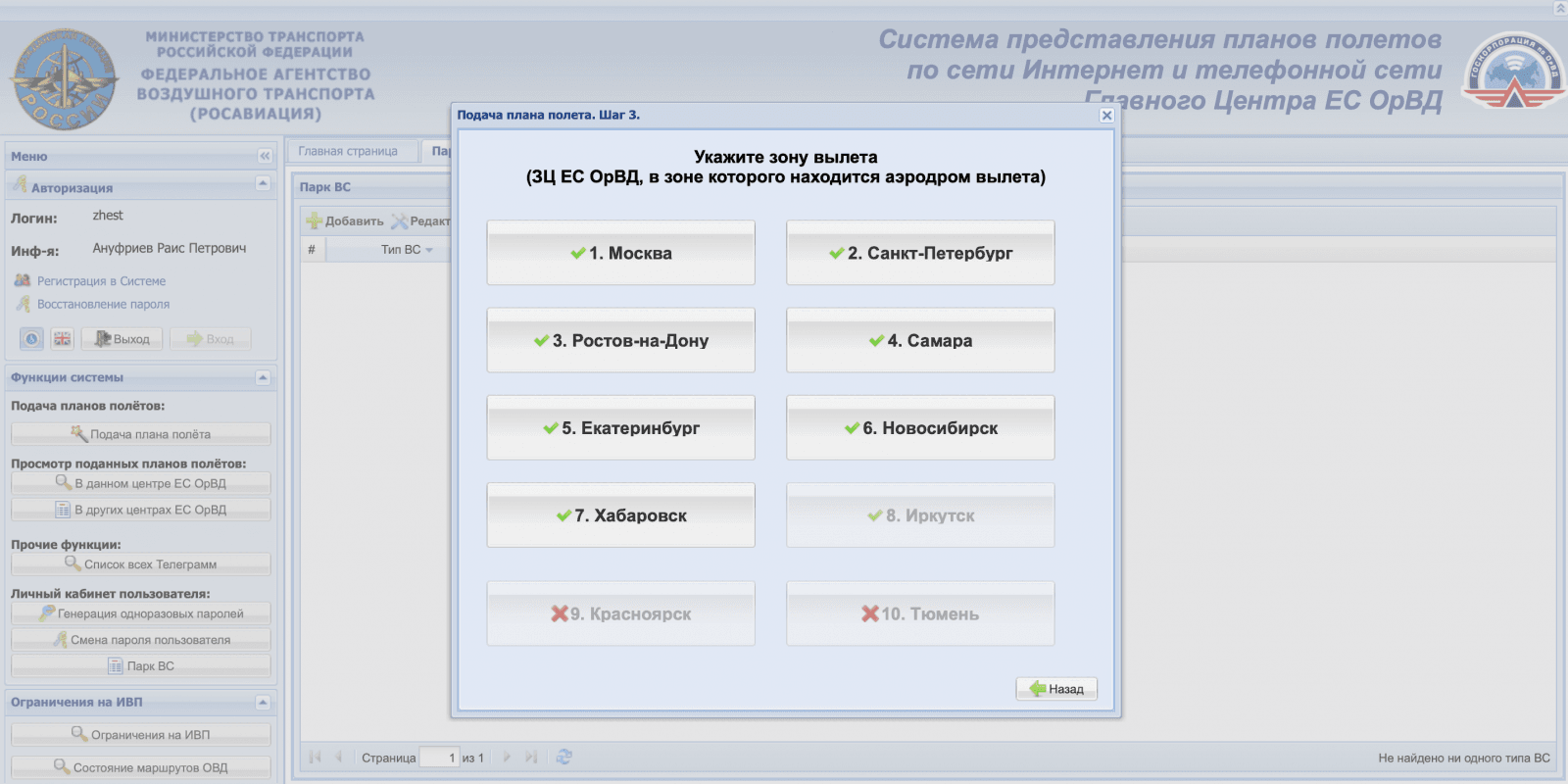Click the refresh icon in the pagination bar
1568x784 pixels.
pos(564,757)
